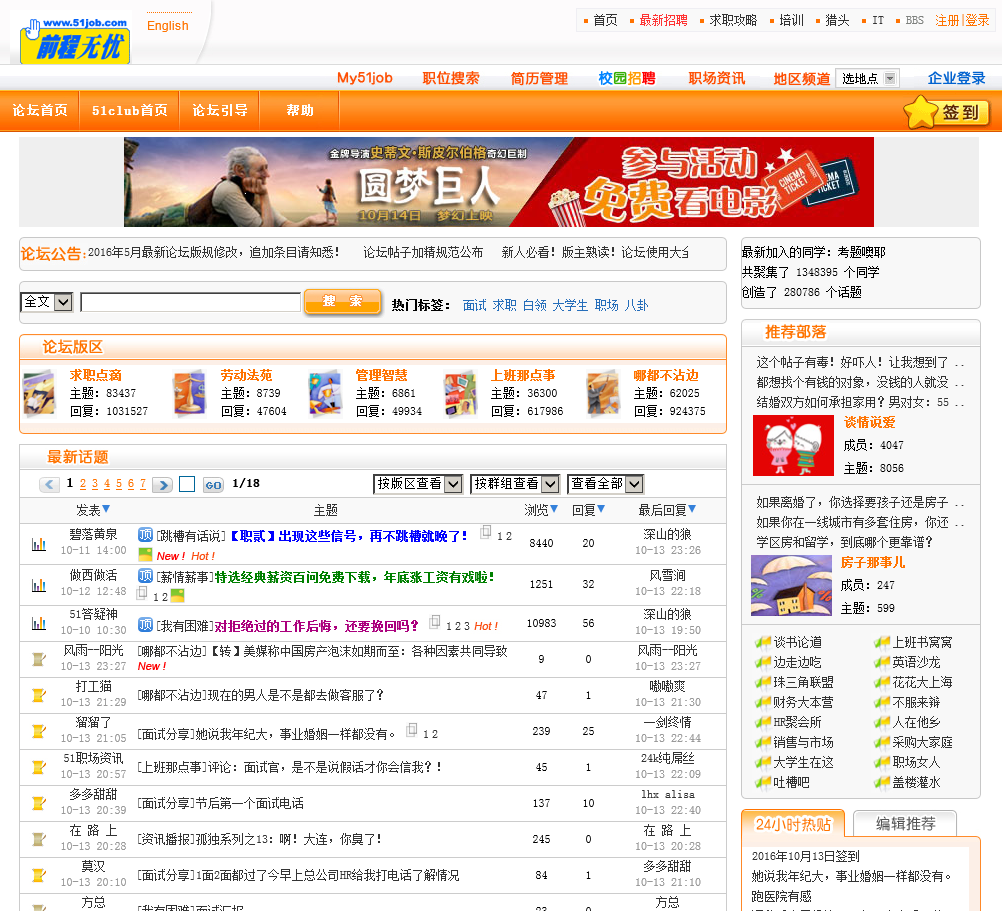
Task: Open 2016年10月13日签到 hot post
Action: pyautogui.click(x=806, y=856)
